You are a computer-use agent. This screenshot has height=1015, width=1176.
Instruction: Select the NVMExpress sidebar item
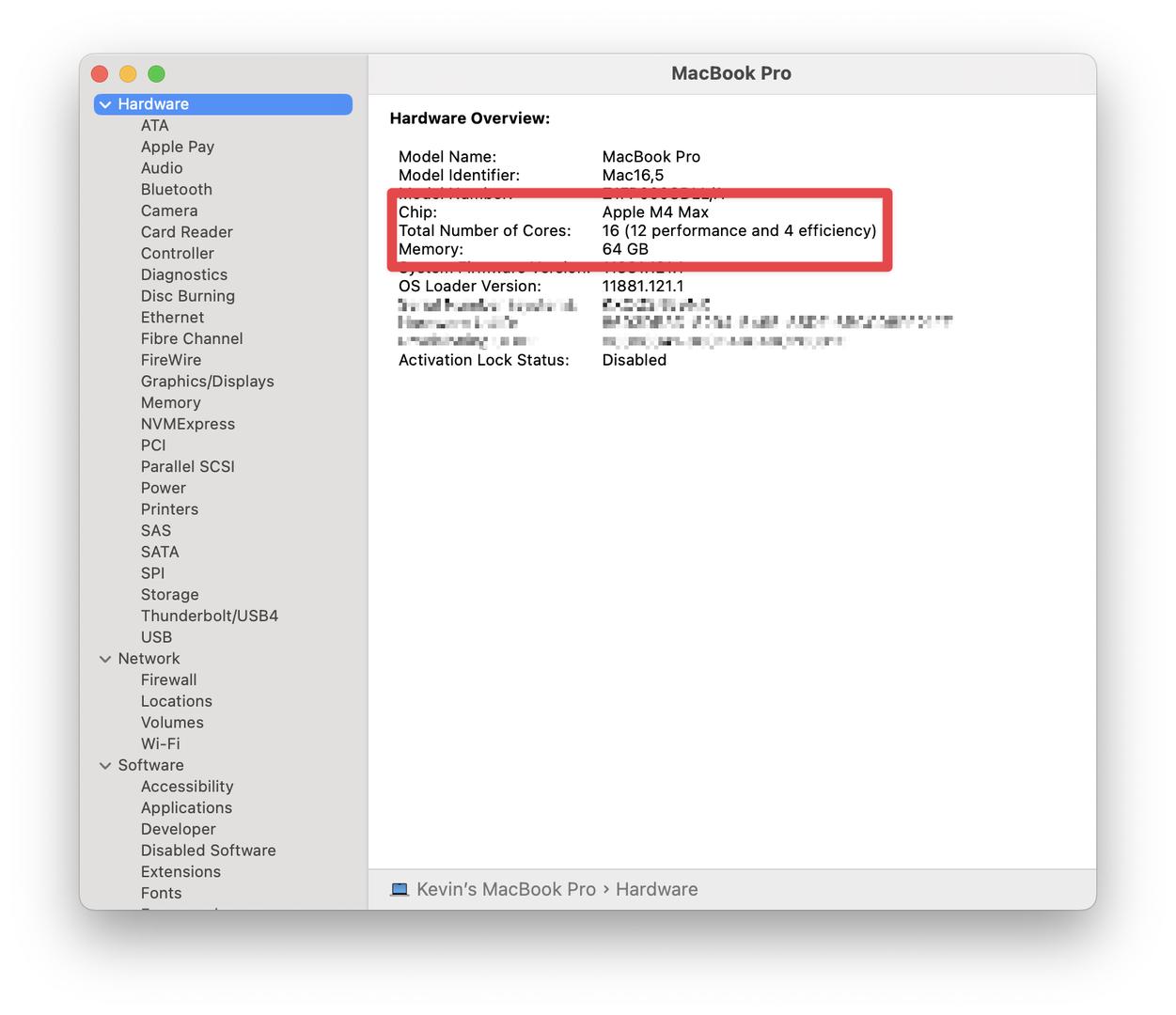point(187,424)
